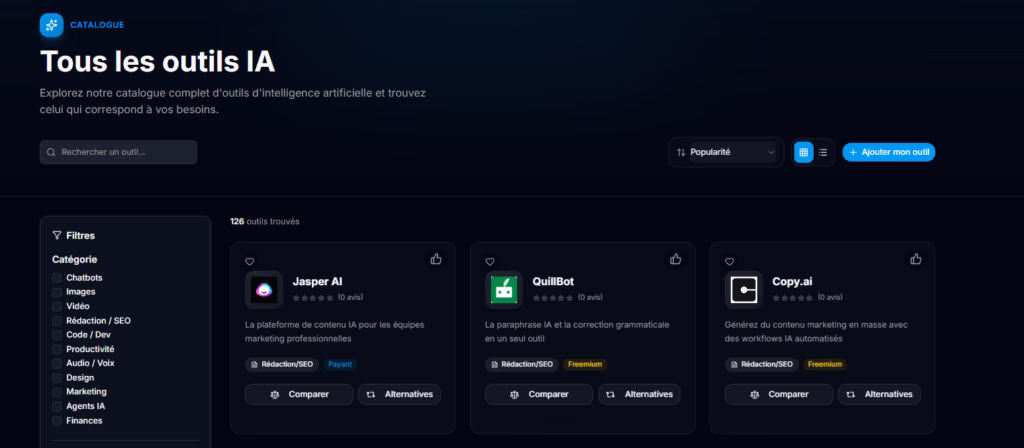This screenshot has width=1024, height=448.
Task: Add Copy.ai to favorites heart
Action: (x=729, y=262)
